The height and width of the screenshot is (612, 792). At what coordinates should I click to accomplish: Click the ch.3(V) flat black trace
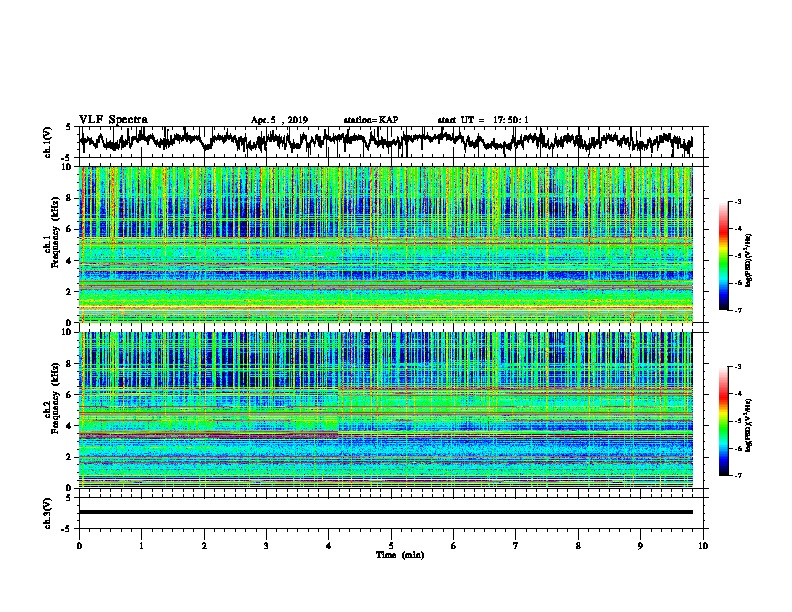tap(386, 512)
